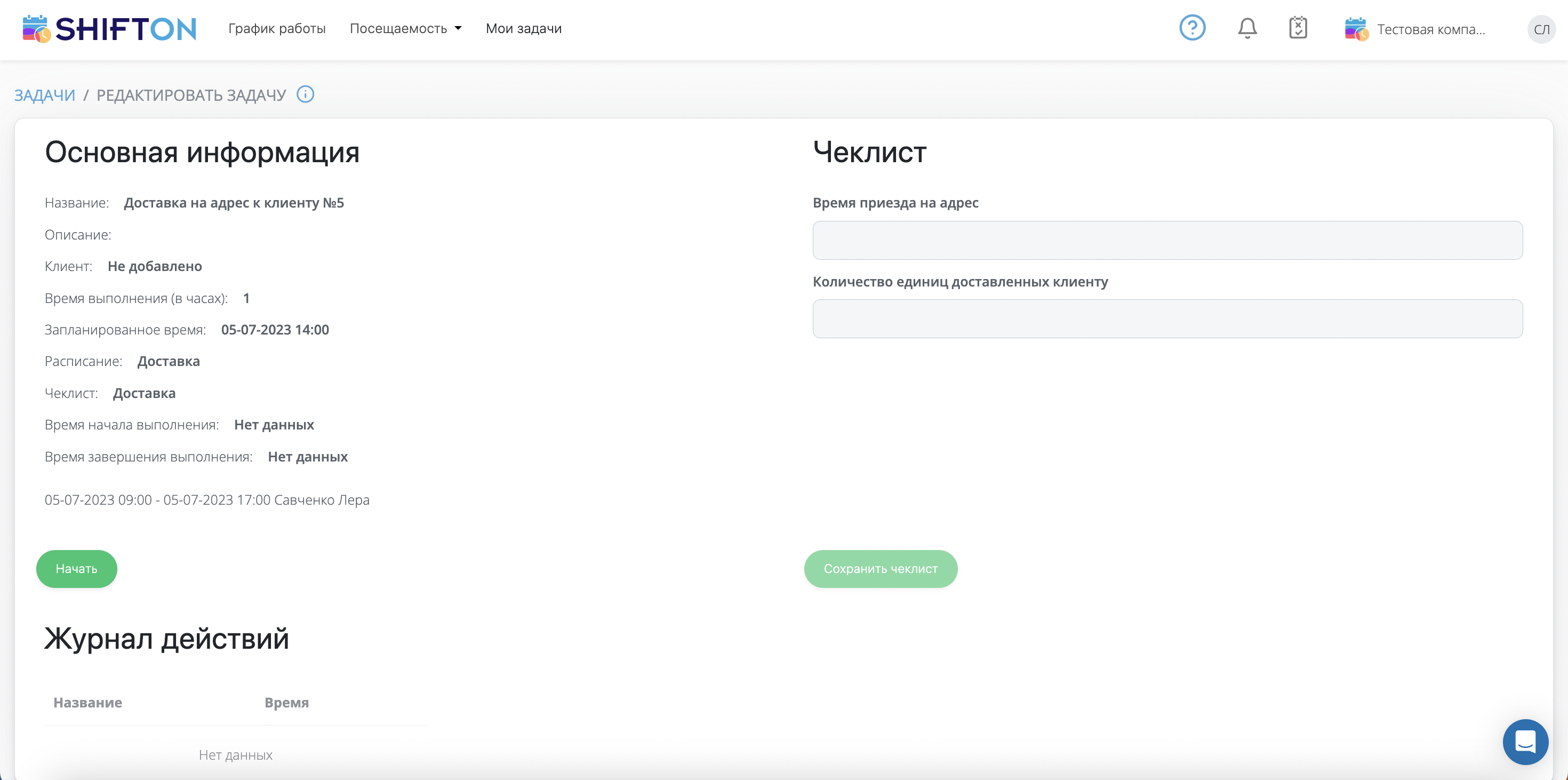Open the help question mark icon
Image resolution: width=1568 pixels, height=780 pixels.
[1192, 28]
